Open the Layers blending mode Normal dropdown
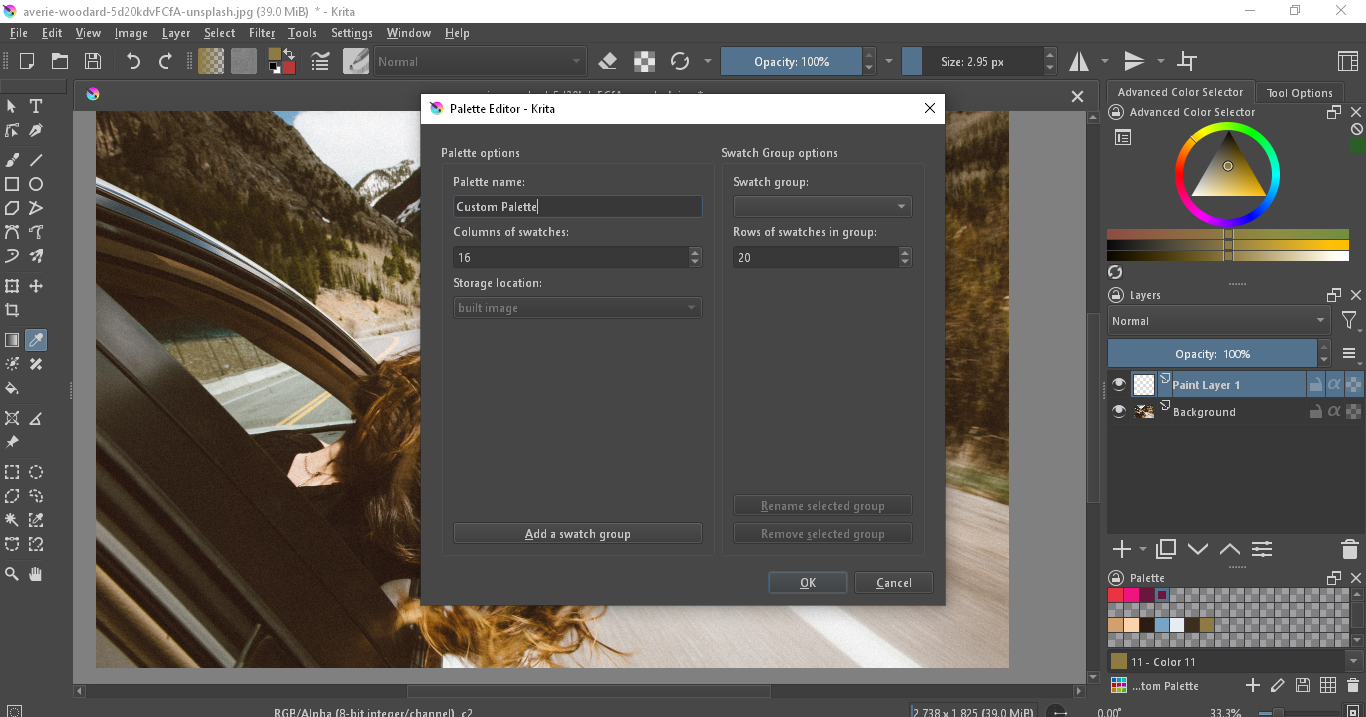Screen dimensions: 1366x717 [1218, 321]
